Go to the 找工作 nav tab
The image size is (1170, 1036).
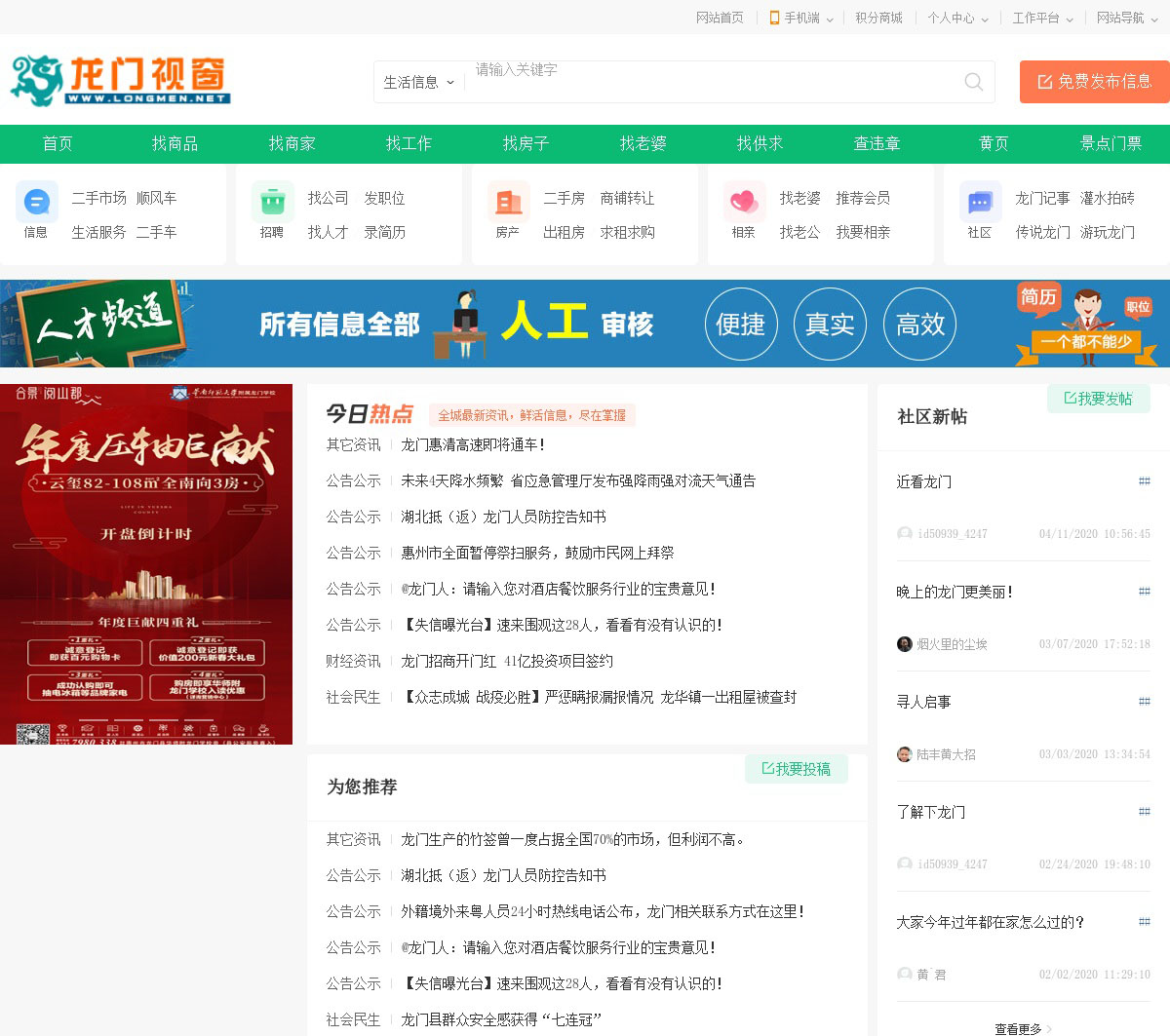point(409,143)
